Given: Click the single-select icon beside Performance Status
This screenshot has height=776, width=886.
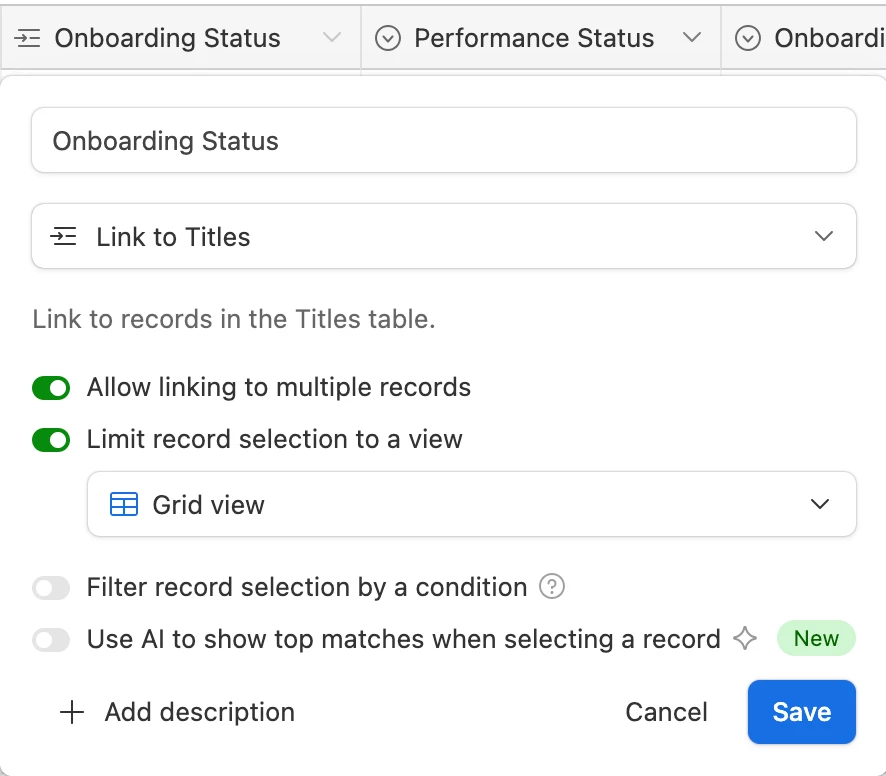Looking at the screenshot, I should coord(387,38).
